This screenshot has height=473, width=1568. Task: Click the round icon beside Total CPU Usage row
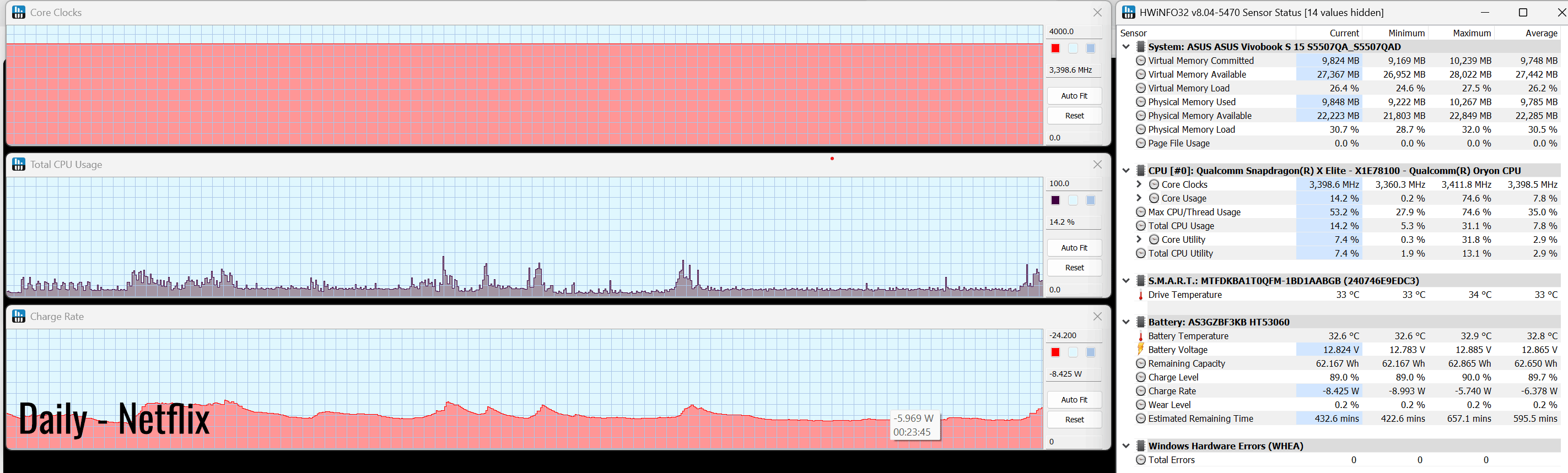[1141, 226]
